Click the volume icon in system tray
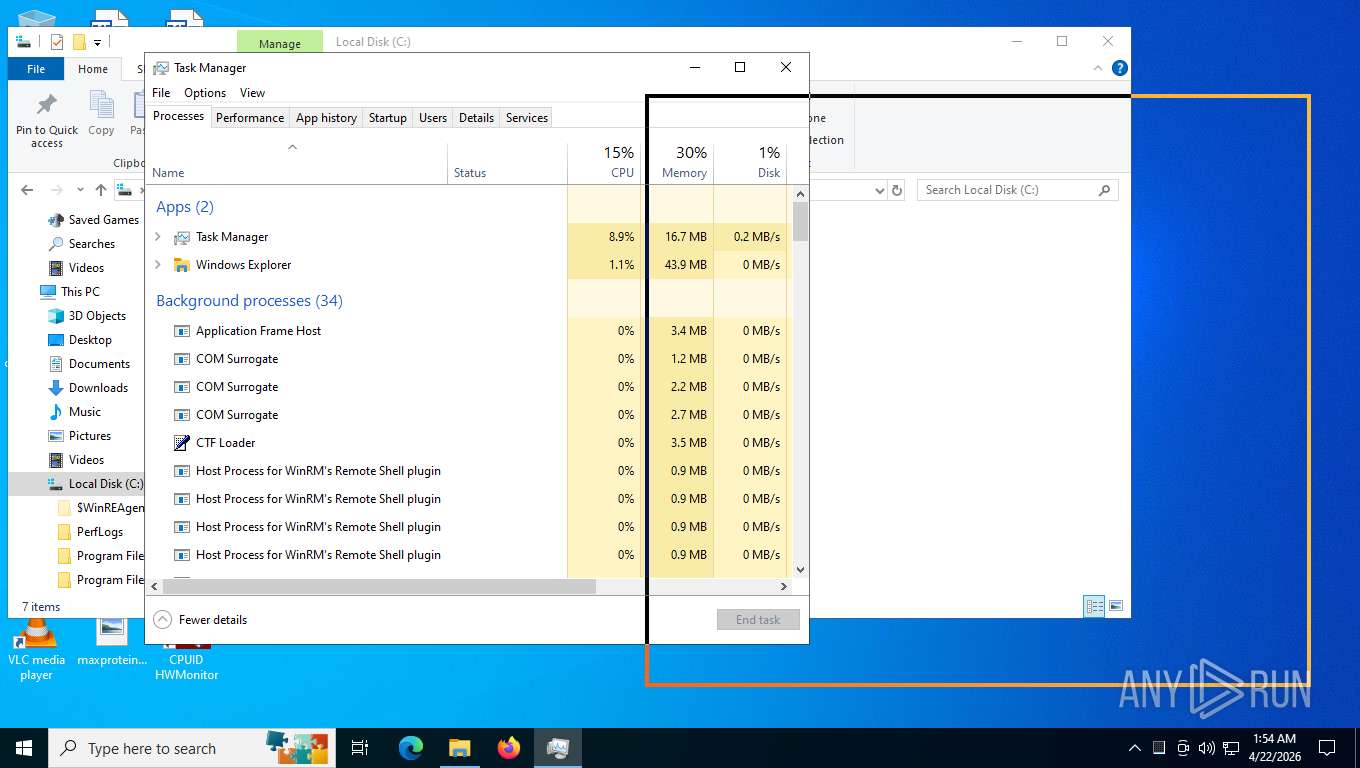1360x768 pixels. click(1206, 748)
